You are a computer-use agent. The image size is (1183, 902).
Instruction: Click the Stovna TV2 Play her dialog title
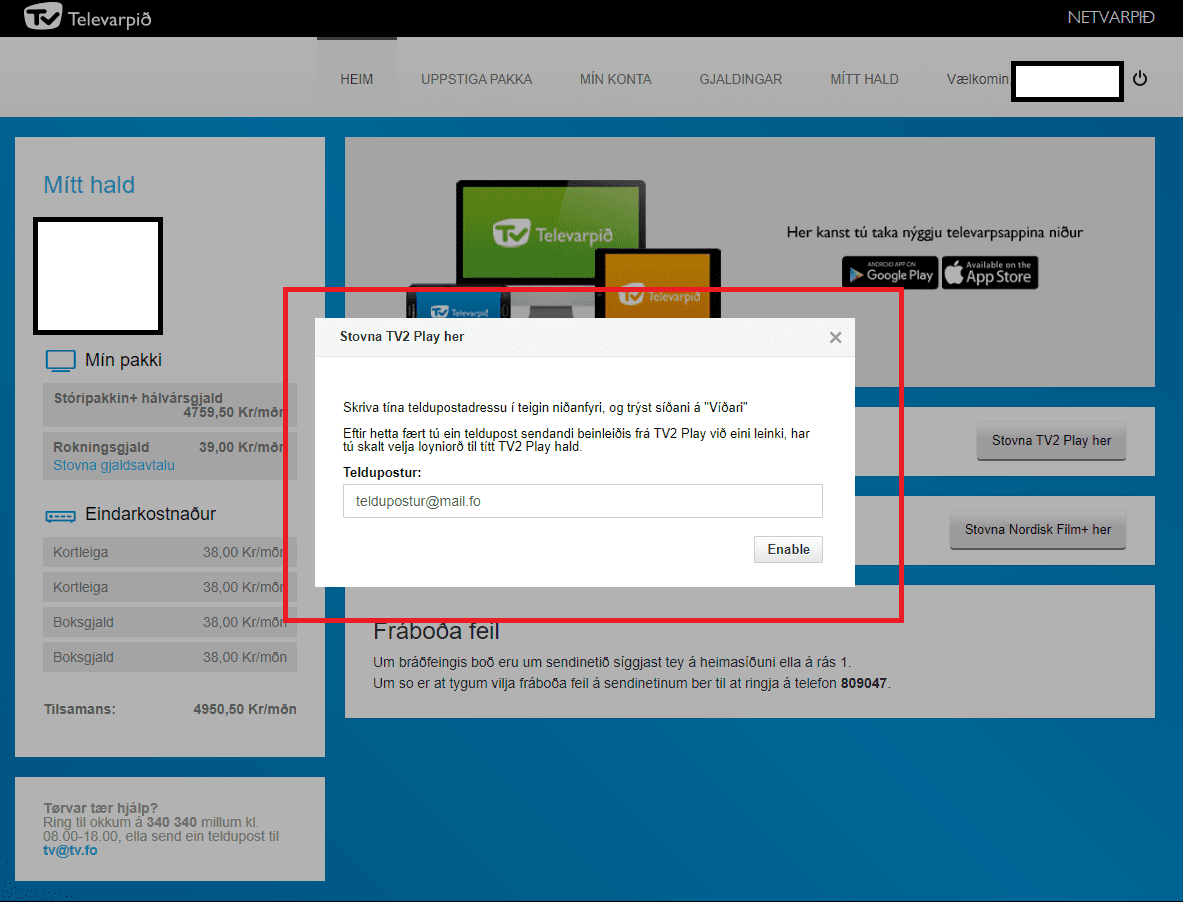coord(401,336)
